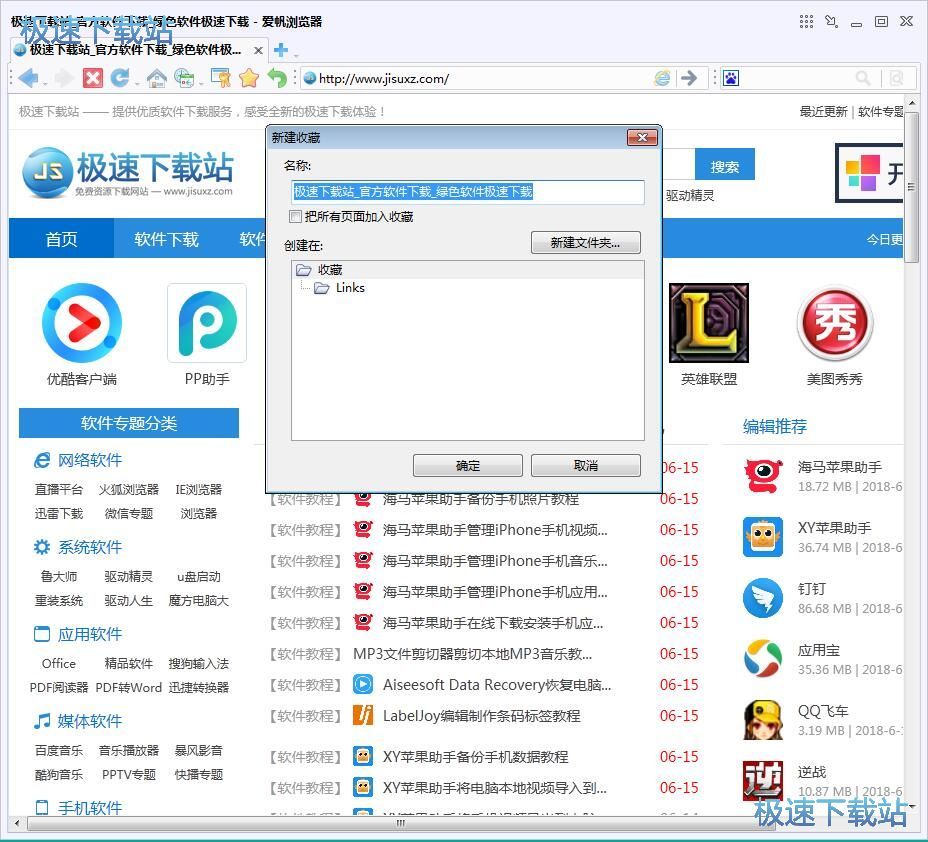Open a new tab with plus icon
This screenshot has height=842, width=928.
[x=281, y=50]
